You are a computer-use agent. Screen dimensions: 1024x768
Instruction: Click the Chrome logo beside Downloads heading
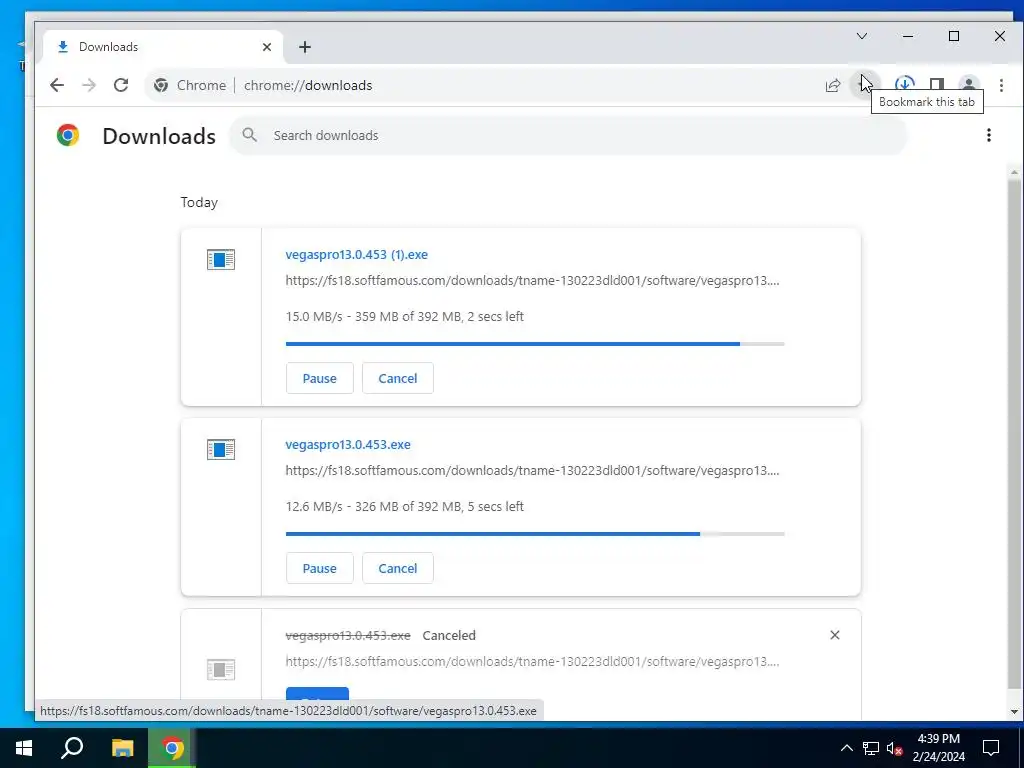(68, 135)
